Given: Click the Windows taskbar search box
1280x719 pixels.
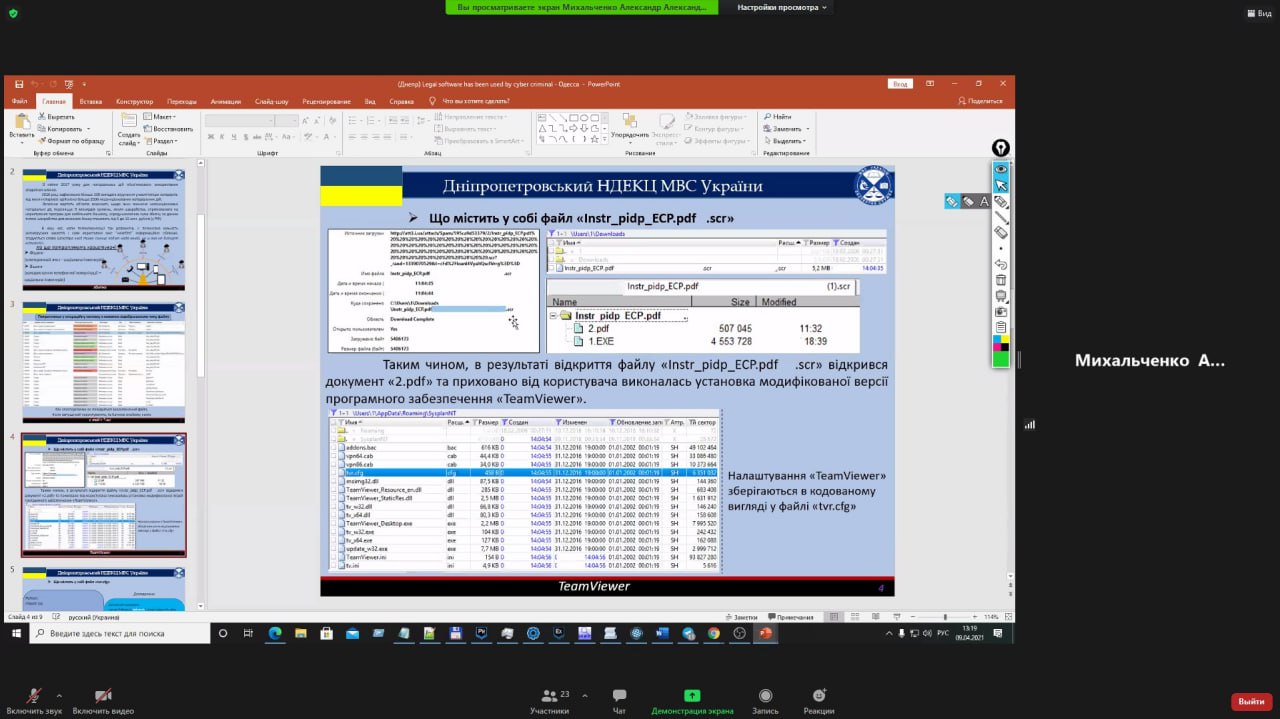Looking at the screenshot, I should click(x=120, y=633).
